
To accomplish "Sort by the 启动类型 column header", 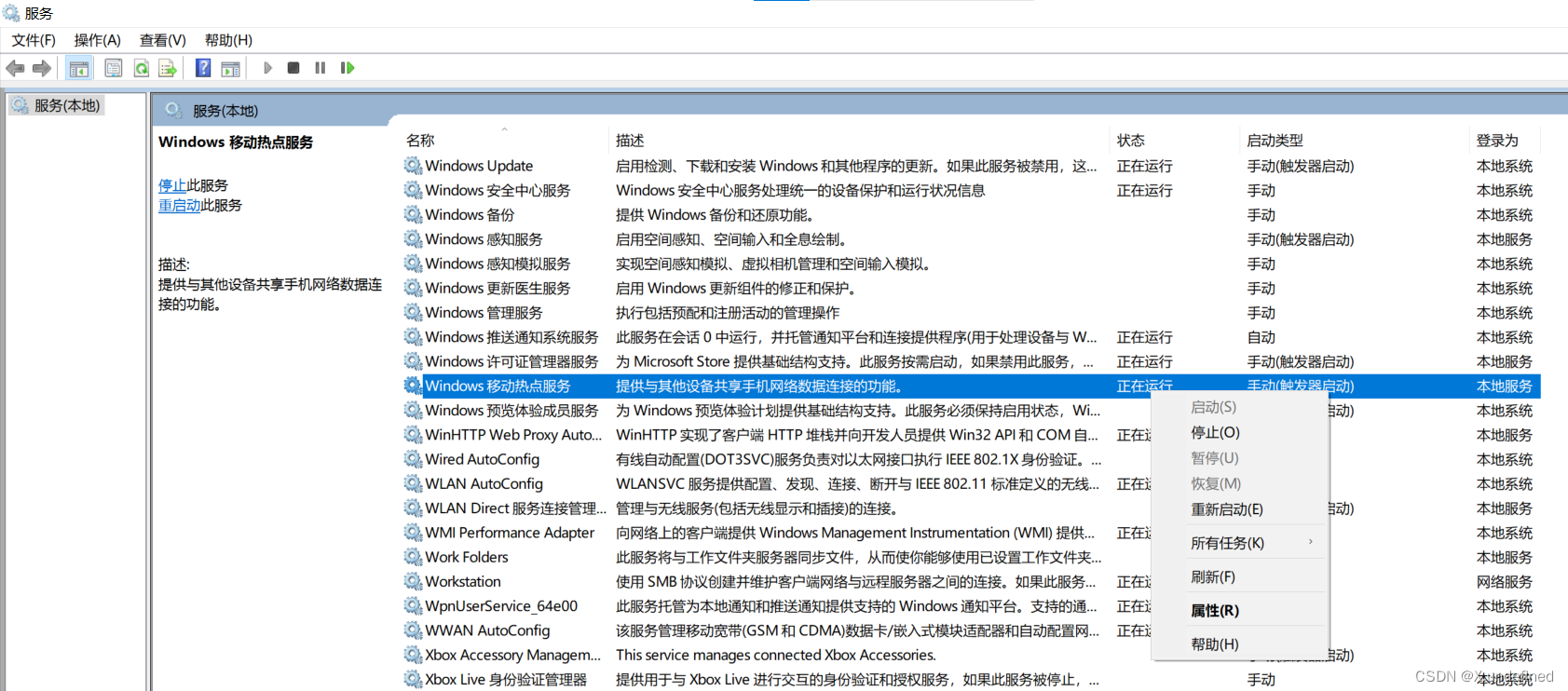I will pyautogui.click(x=1275, y=141).
